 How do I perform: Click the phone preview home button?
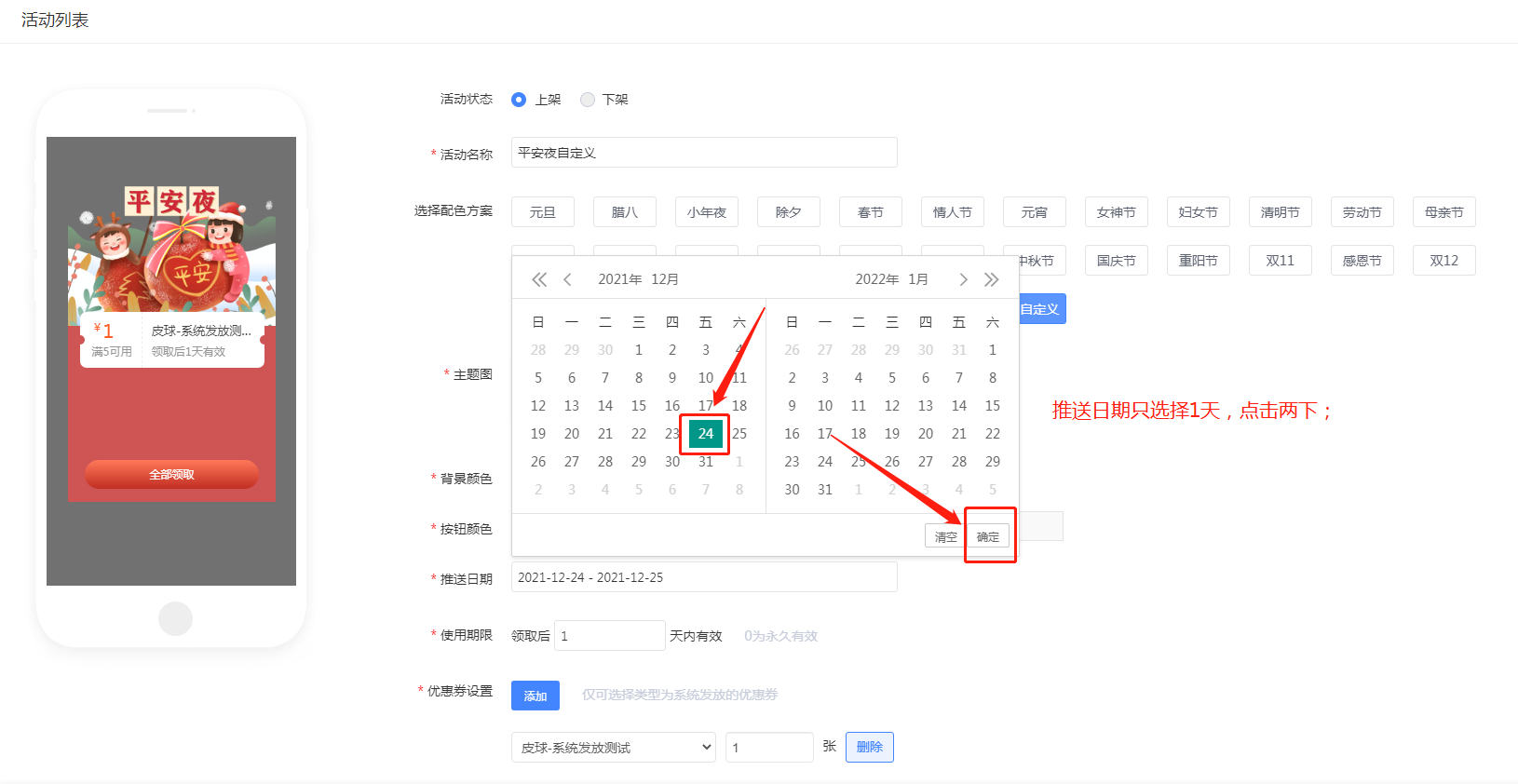(175, 618)
